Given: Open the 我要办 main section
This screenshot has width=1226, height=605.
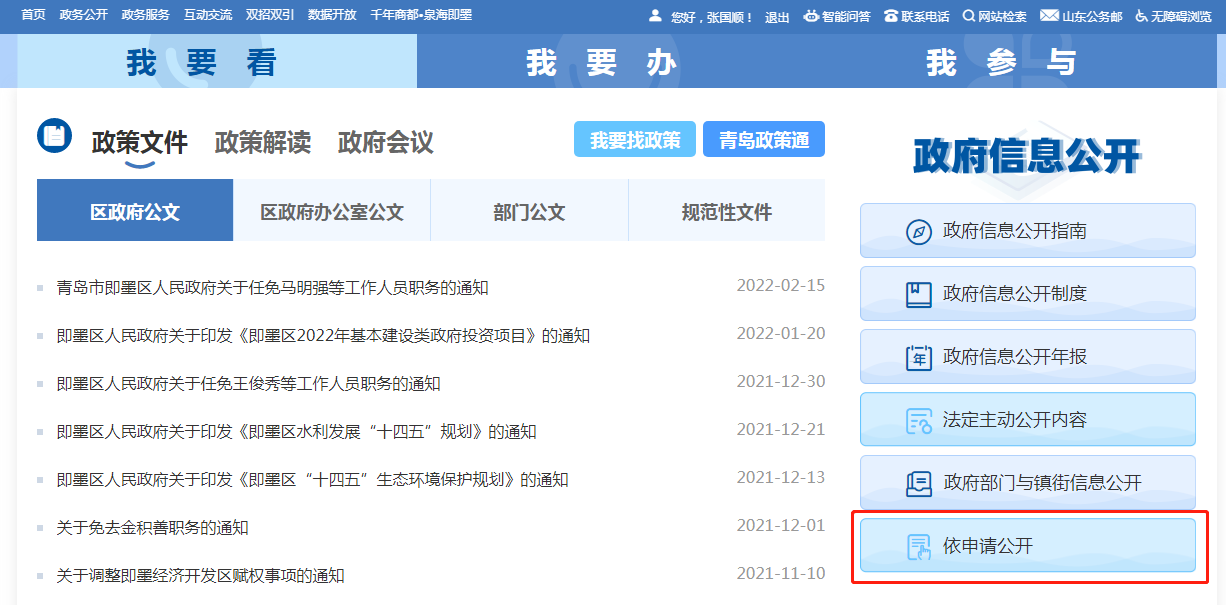Looking at the screenshot, I should pos(601,62).
